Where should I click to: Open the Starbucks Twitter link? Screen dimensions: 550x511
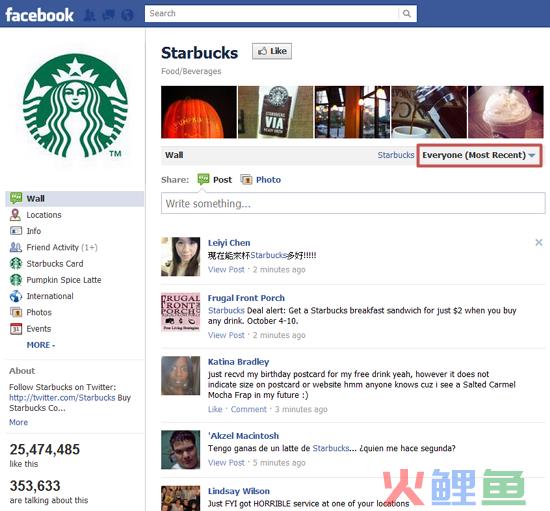[x=62, y=398]
